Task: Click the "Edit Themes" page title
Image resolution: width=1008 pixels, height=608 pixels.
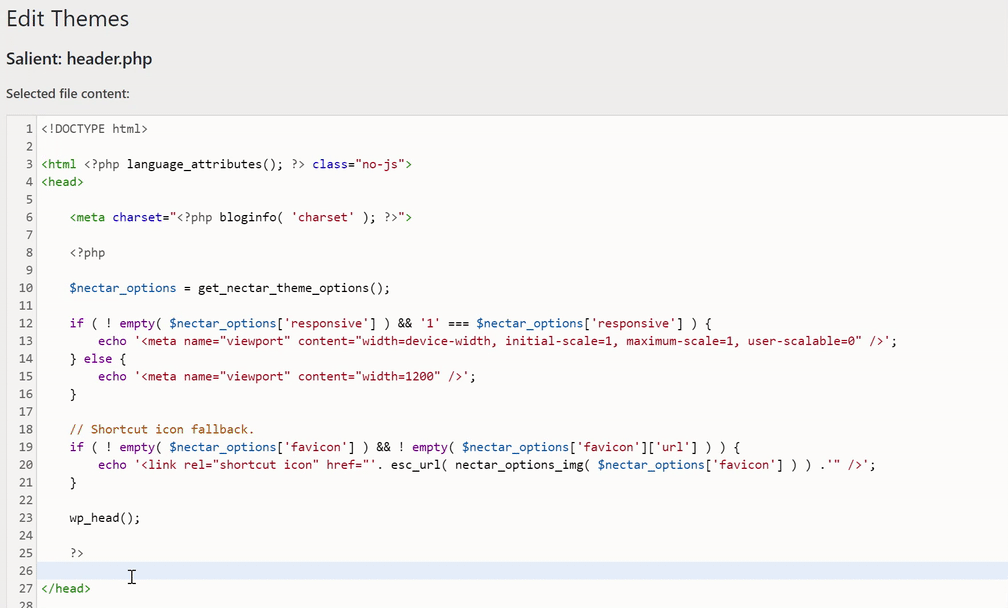Action: (x=67, y=18)
